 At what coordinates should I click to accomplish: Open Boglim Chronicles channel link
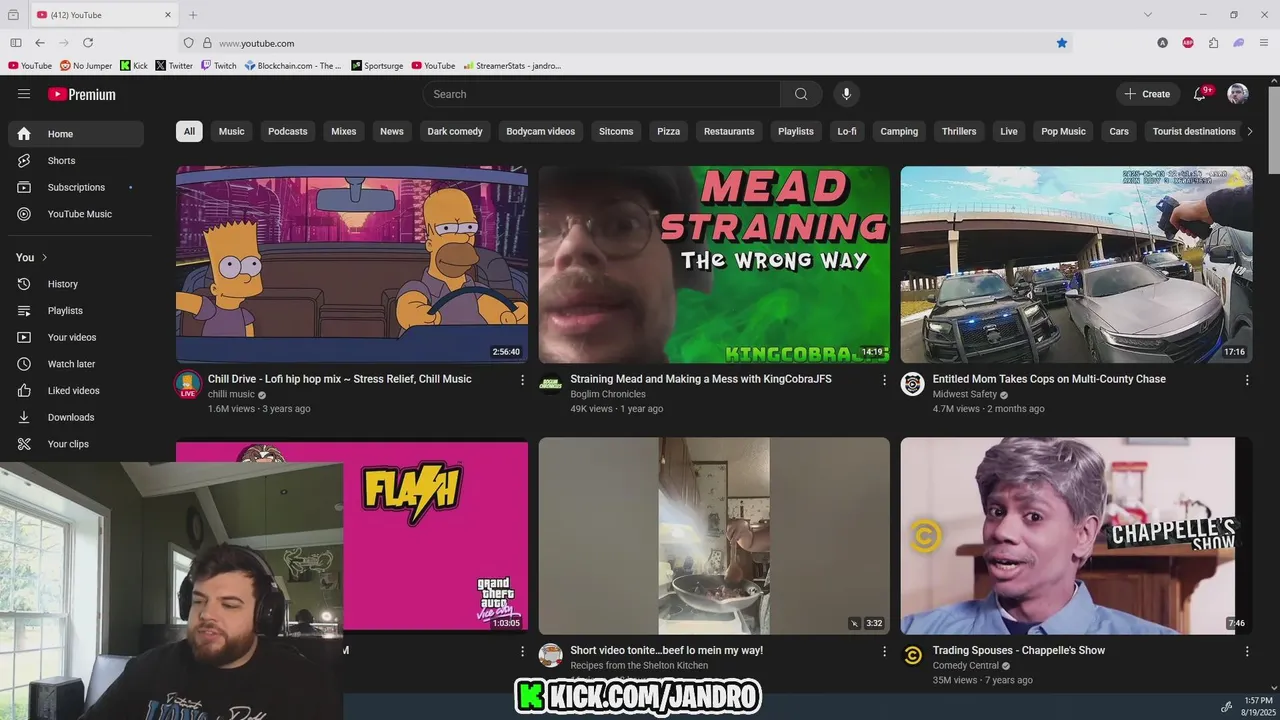pyautogui.click(x=608, y=394)
